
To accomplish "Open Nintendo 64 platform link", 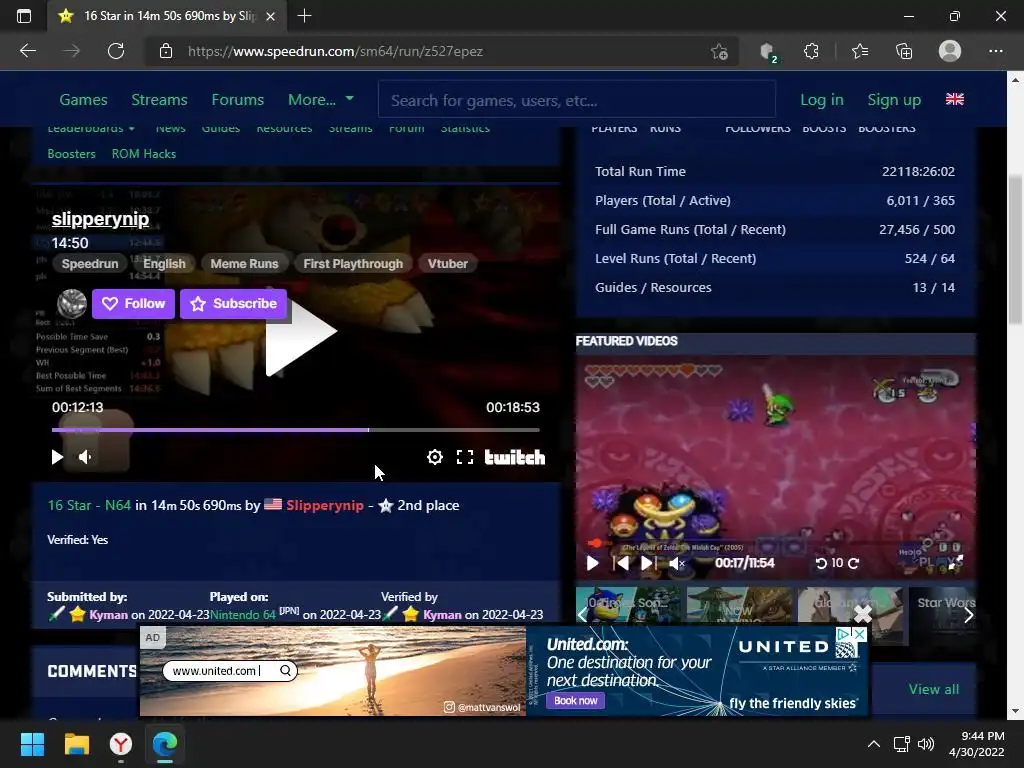I will pos(243,615).
